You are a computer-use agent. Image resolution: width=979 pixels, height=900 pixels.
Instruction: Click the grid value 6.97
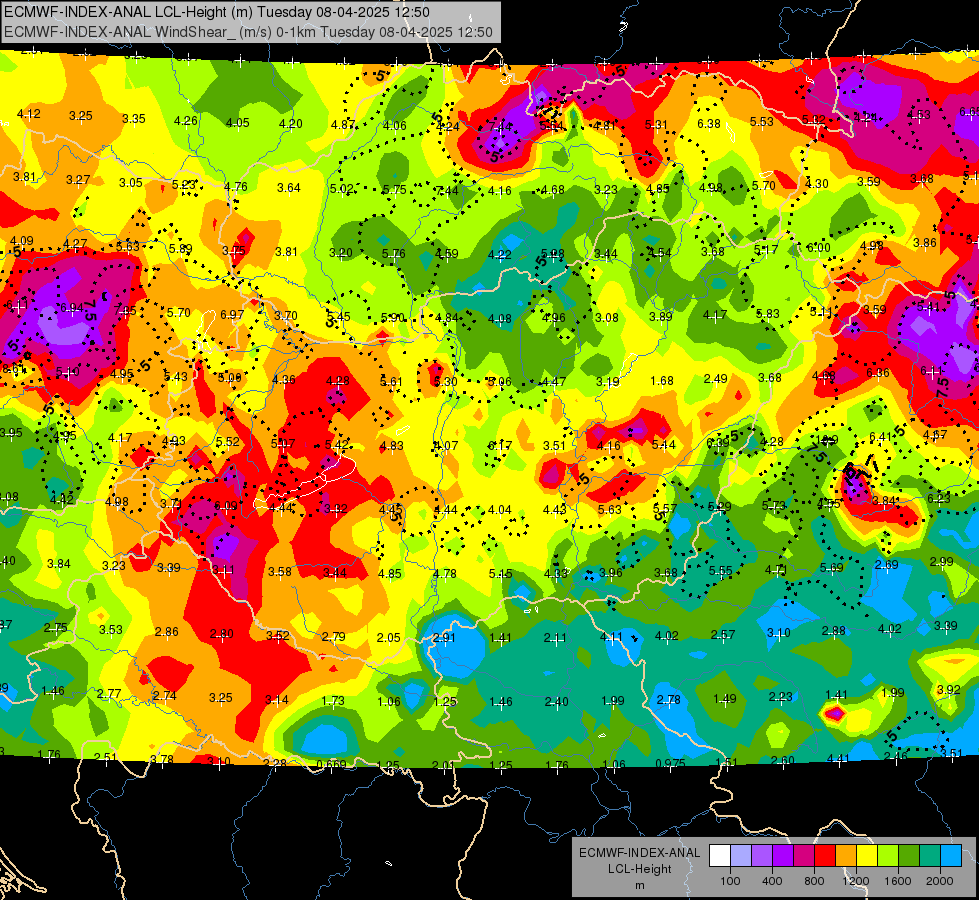coord(232,314)
